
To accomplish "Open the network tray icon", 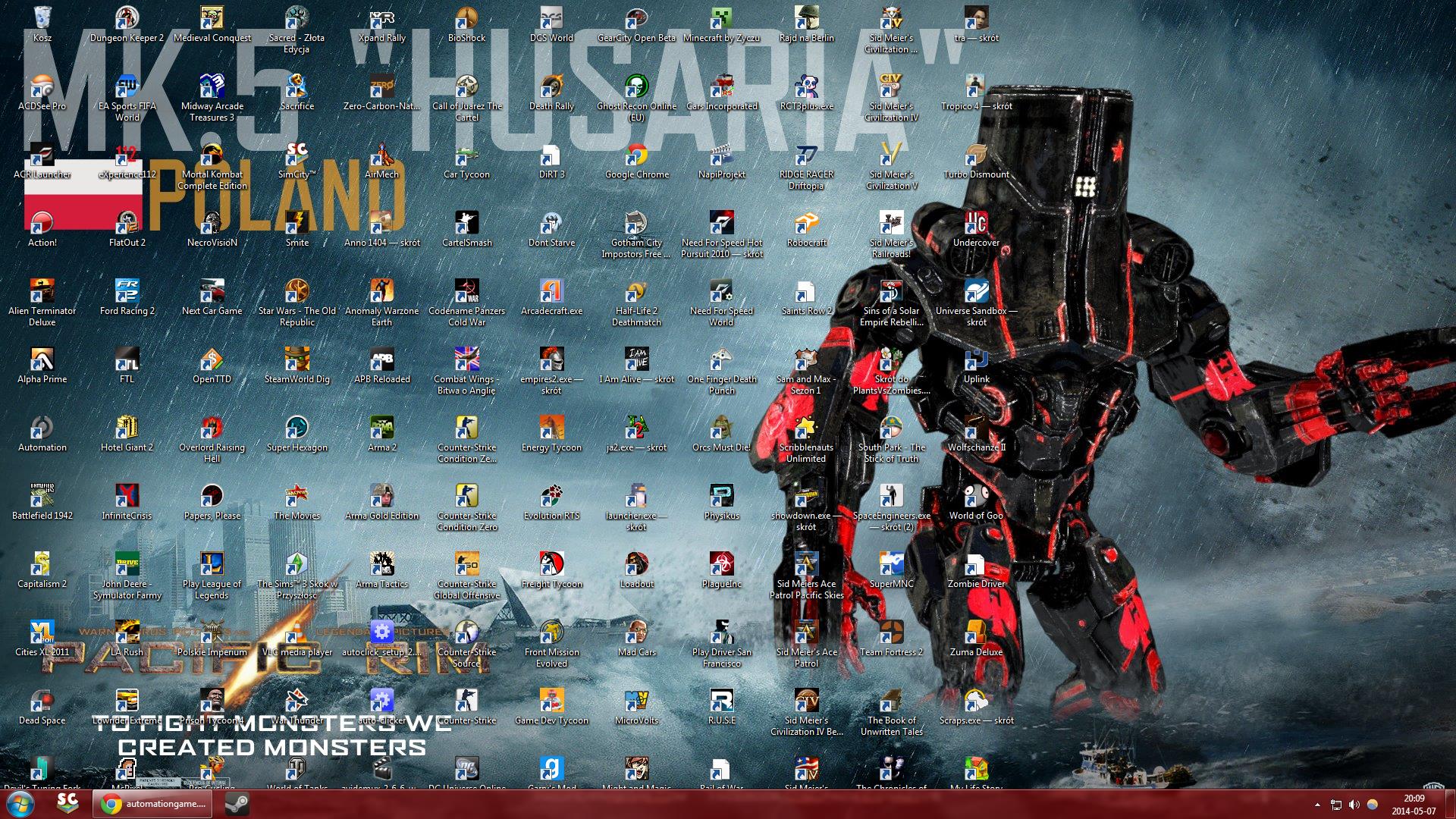I will click(1336, 805).
